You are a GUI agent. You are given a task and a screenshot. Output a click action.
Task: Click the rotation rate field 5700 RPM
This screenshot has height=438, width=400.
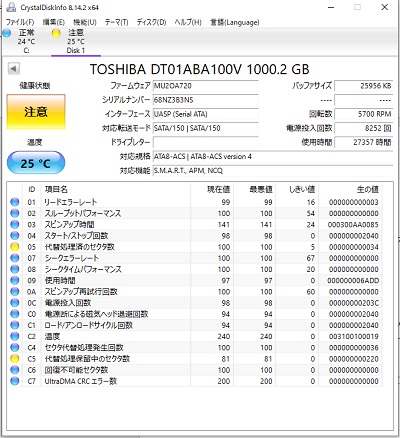[364, 114]
